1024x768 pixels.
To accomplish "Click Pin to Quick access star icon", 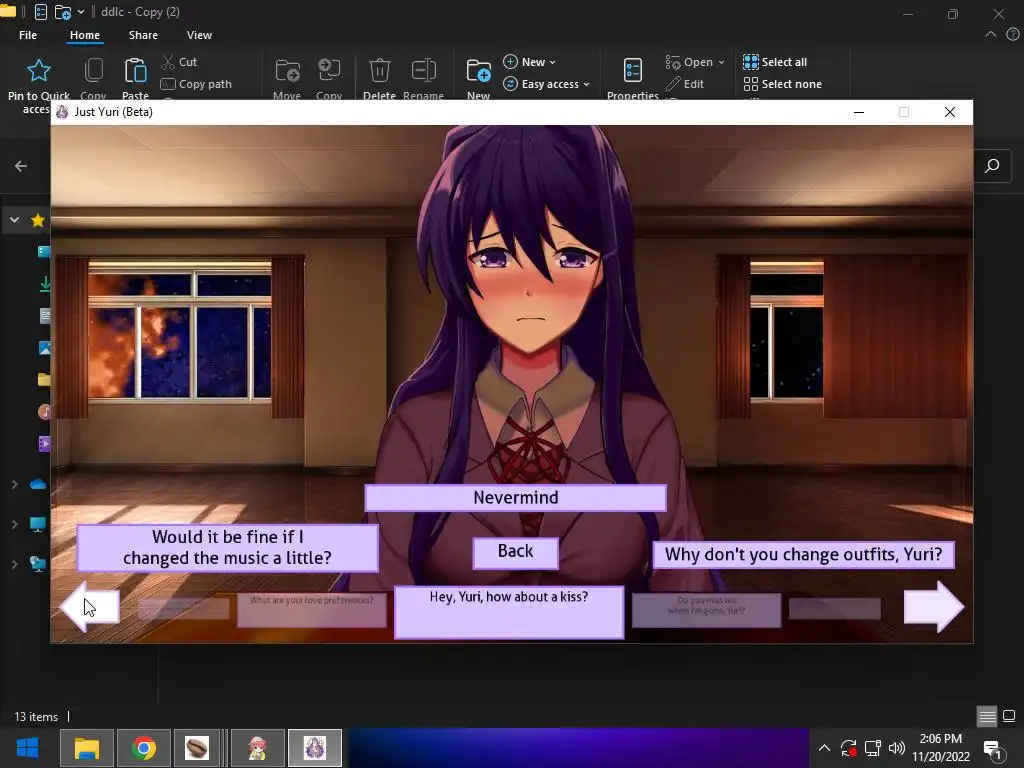I will click(39, 71).
